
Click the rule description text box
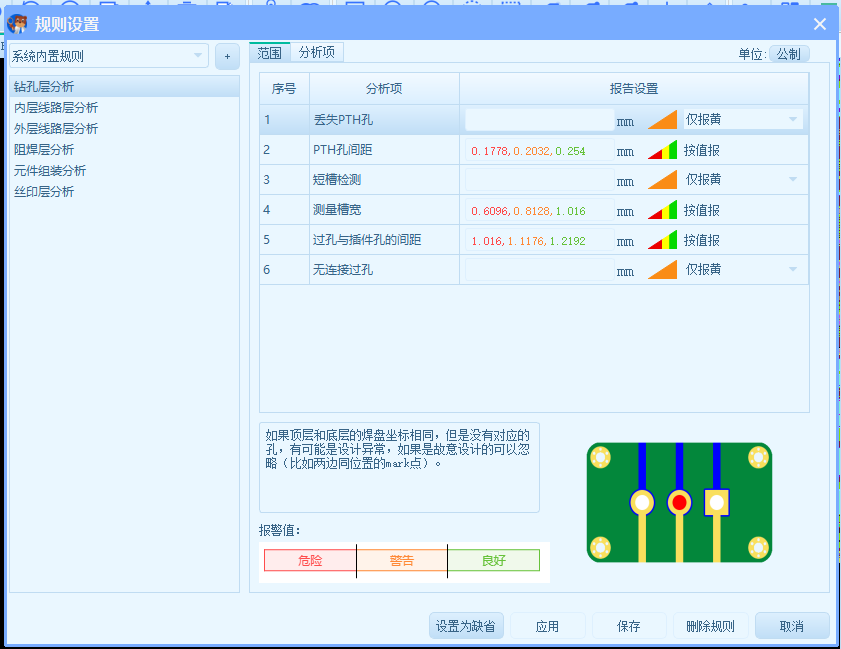click(399, 467)
